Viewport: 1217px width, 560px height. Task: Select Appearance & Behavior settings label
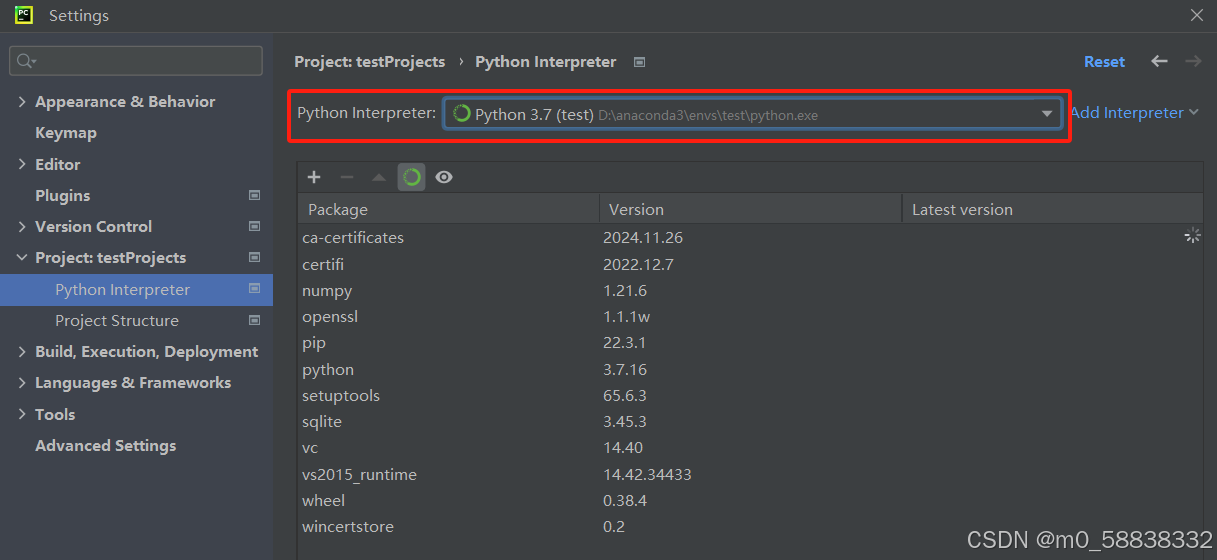pos(125,101)
